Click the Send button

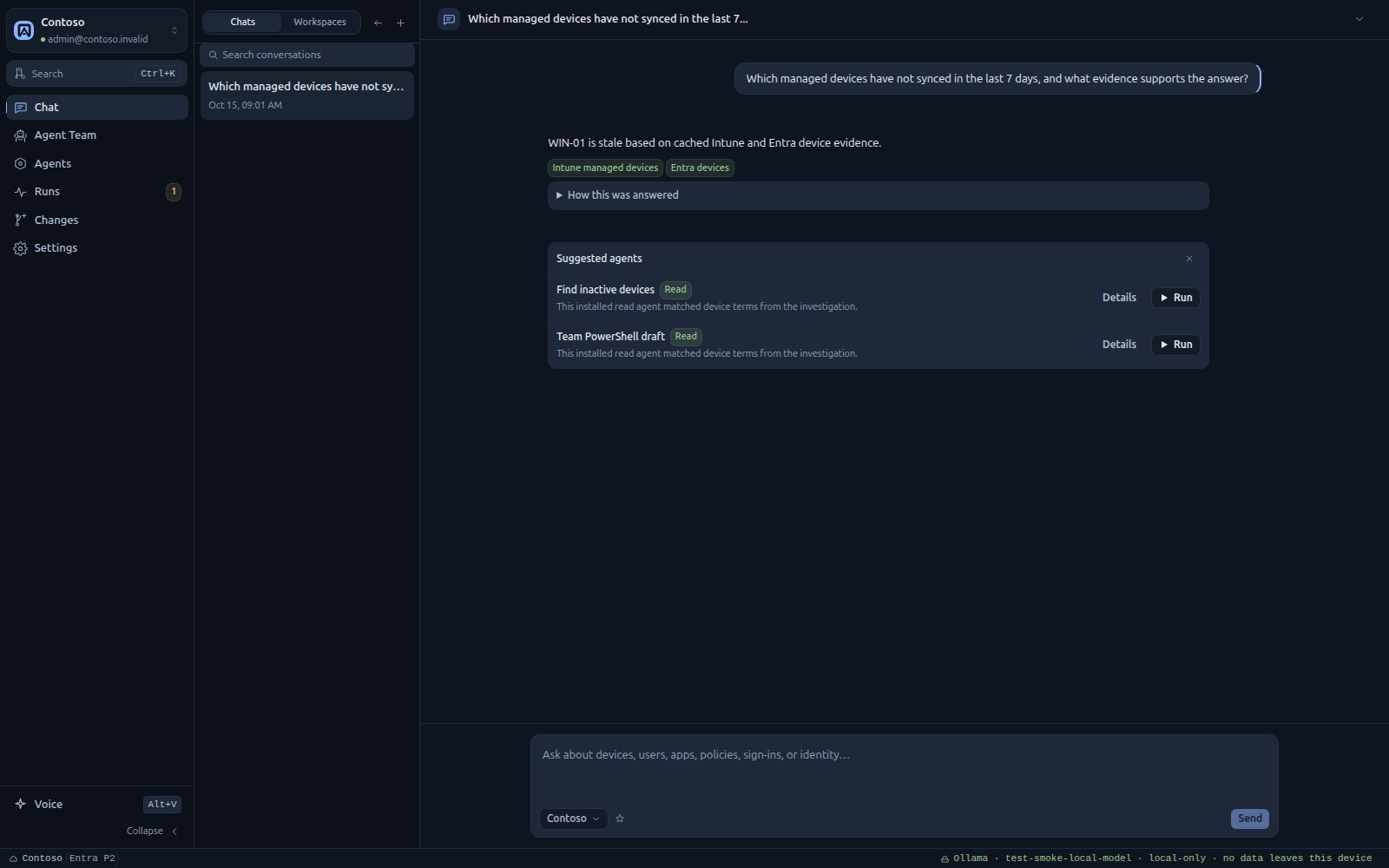point(1249,819)
